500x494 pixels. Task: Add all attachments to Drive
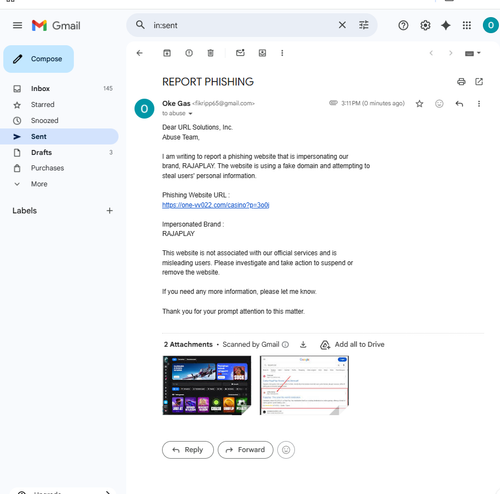pyautogui.click(x=352, y=345)
